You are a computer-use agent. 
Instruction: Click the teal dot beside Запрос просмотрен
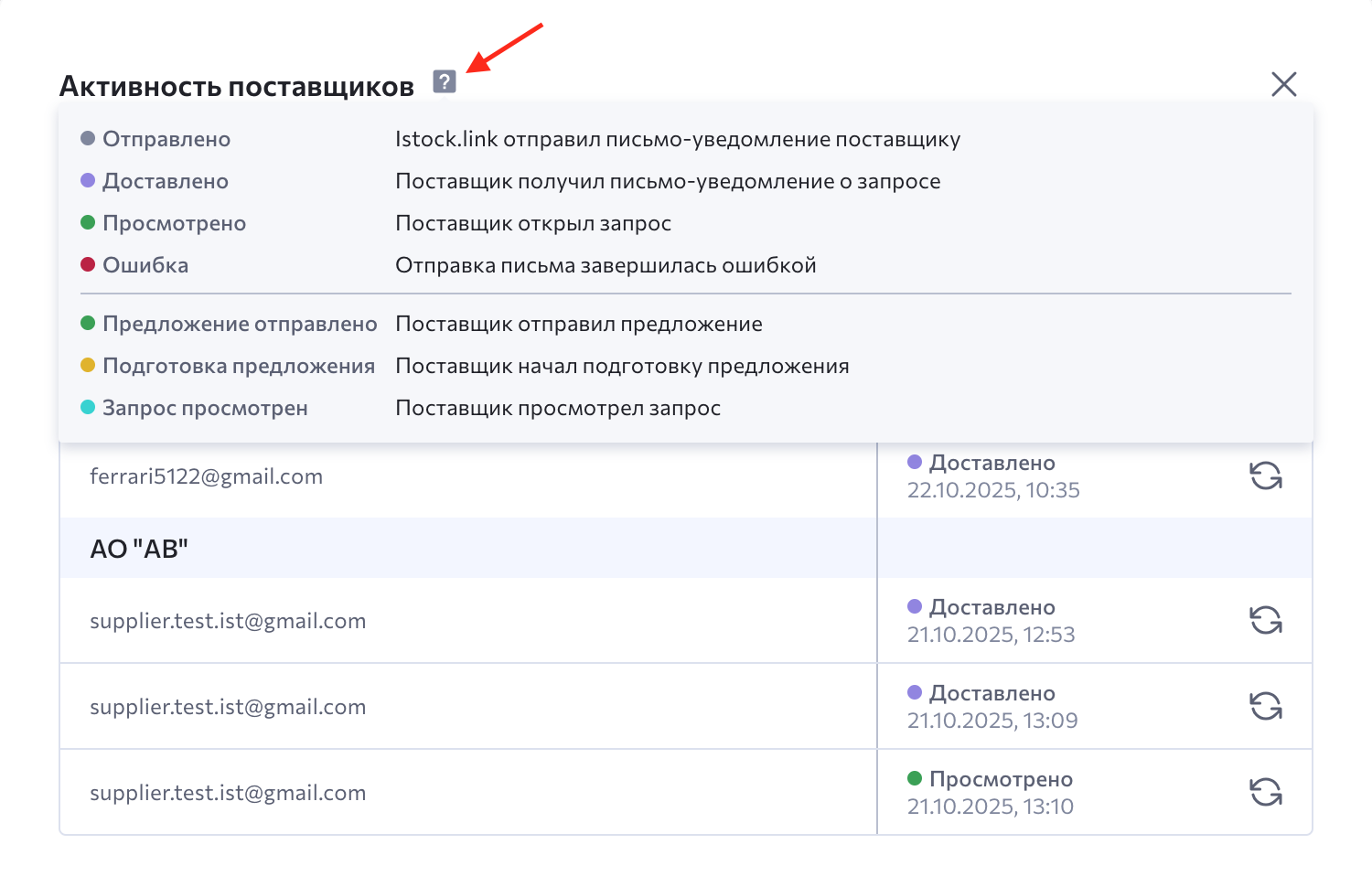coord(88,407)
